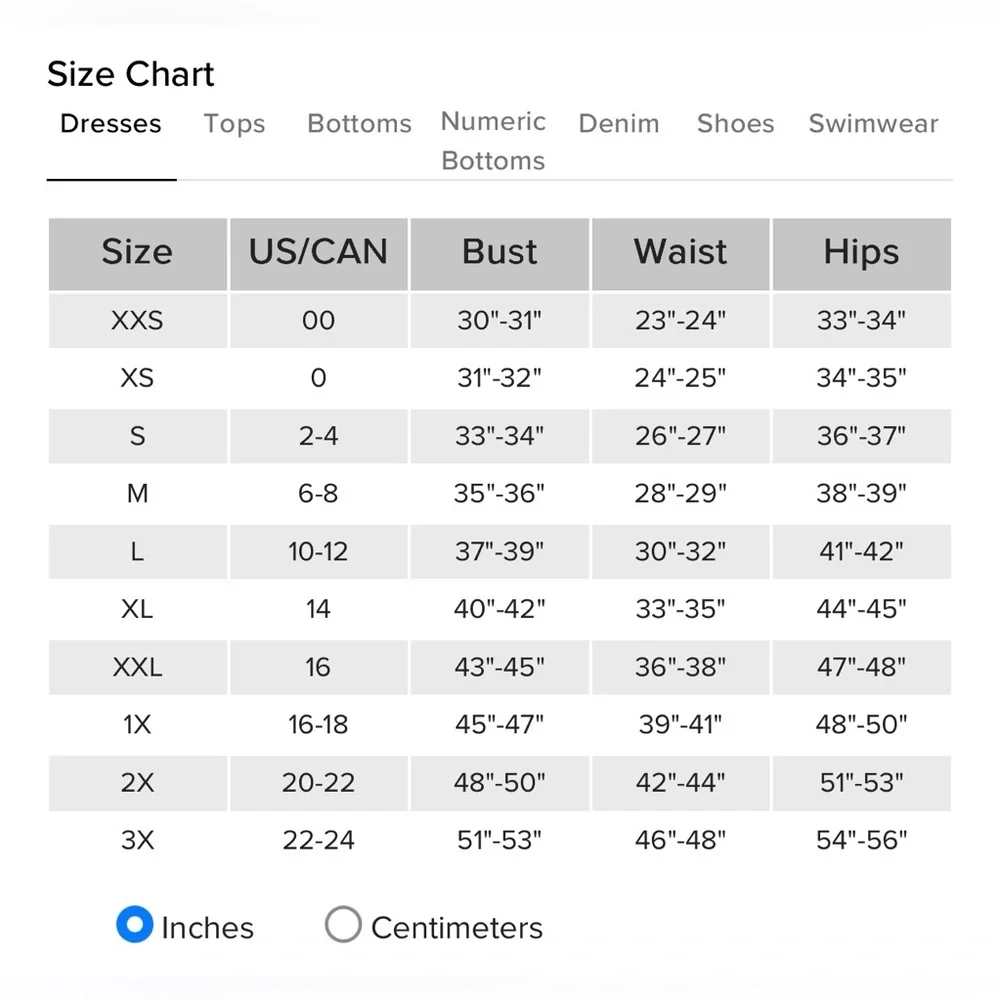1000x1000 pixels.
Task: Click the Waist column header
Action: click(680, 253)
